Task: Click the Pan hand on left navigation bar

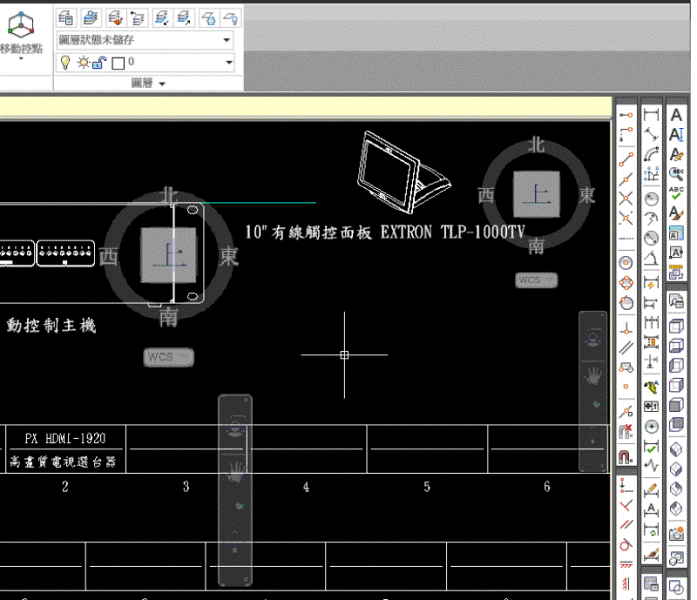Action: [x=235, y=471]
